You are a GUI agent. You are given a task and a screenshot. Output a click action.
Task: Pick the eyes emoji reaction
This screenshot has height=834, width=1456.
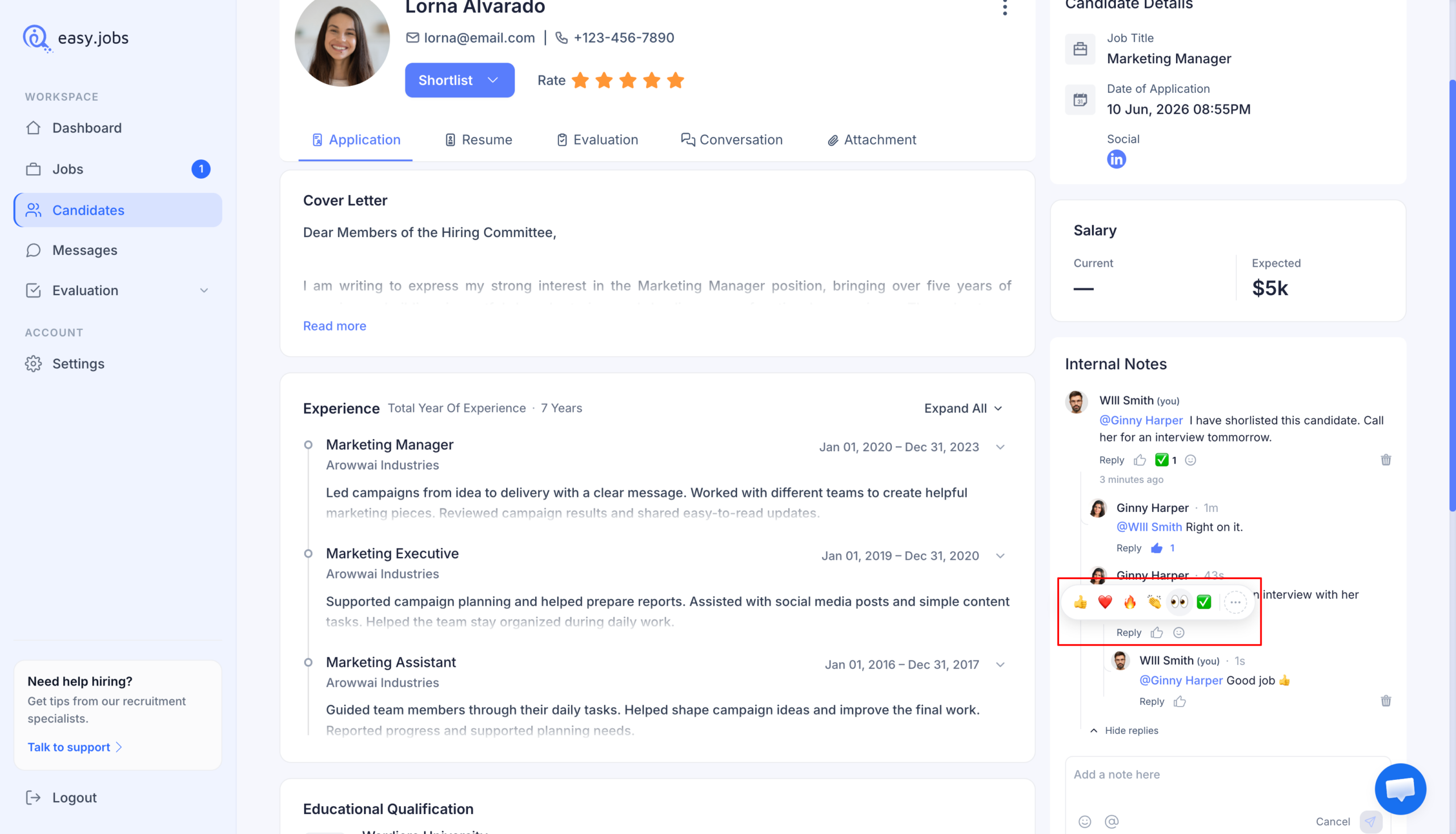(1179, 602)
